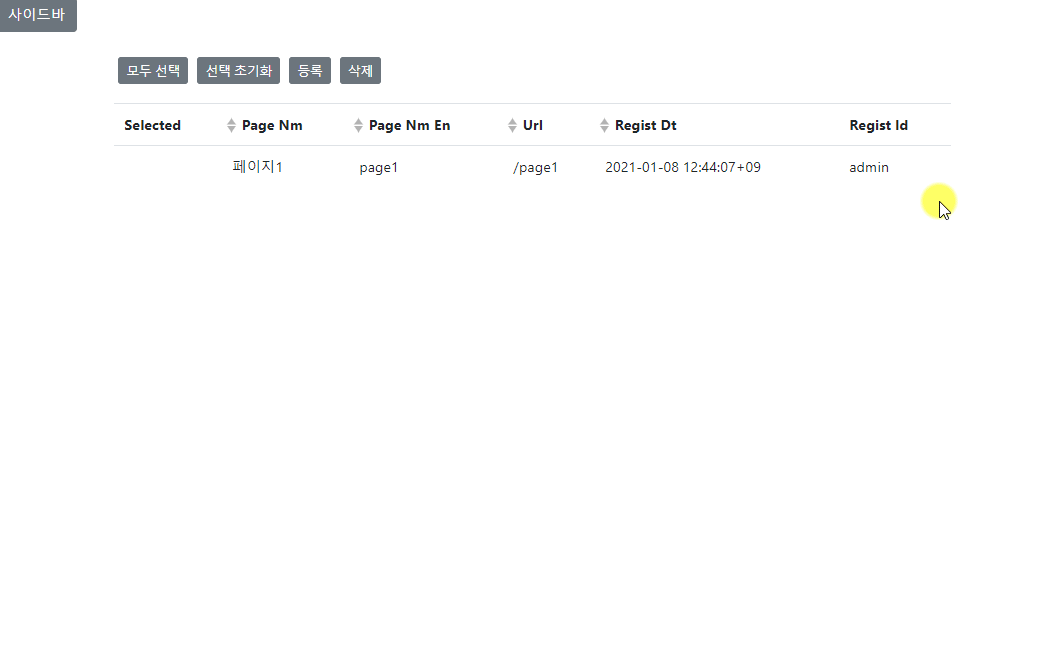Click the Page Nm header text
Image resolution: width=1052 pixels, height=655 pixels.
272,126
